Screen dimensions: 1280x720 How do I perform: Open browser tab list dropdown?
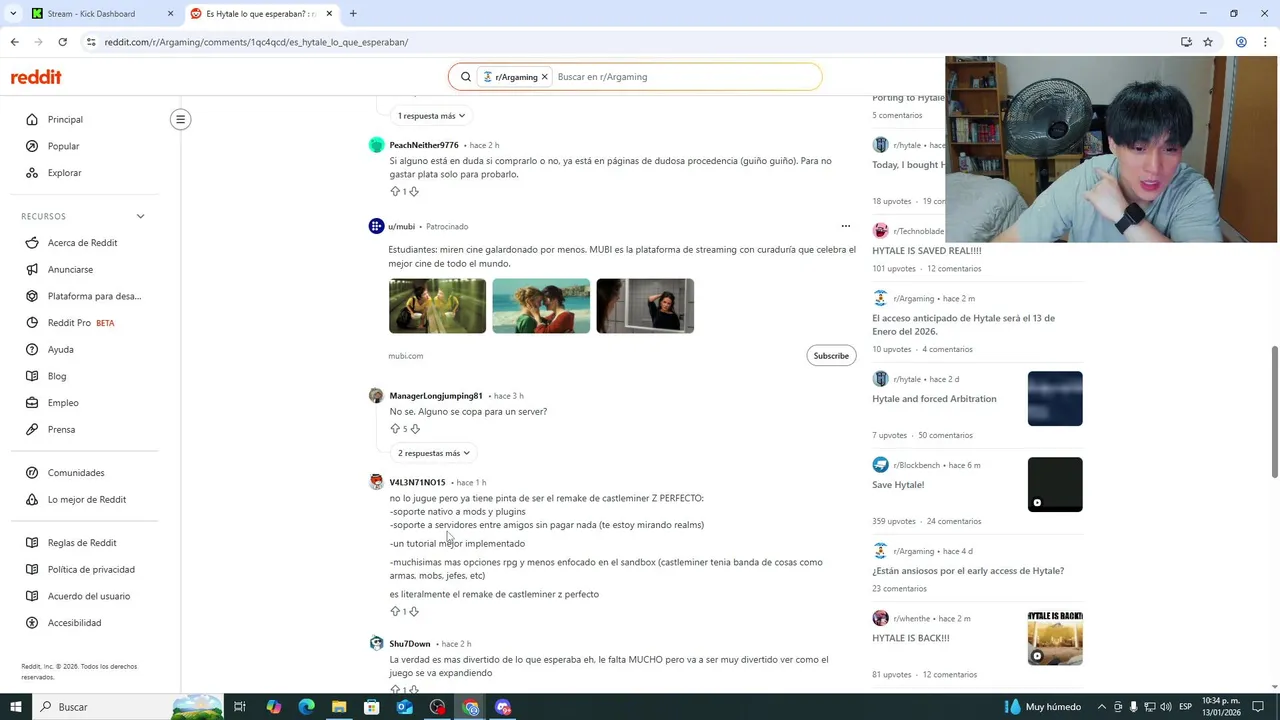[13, 13]
